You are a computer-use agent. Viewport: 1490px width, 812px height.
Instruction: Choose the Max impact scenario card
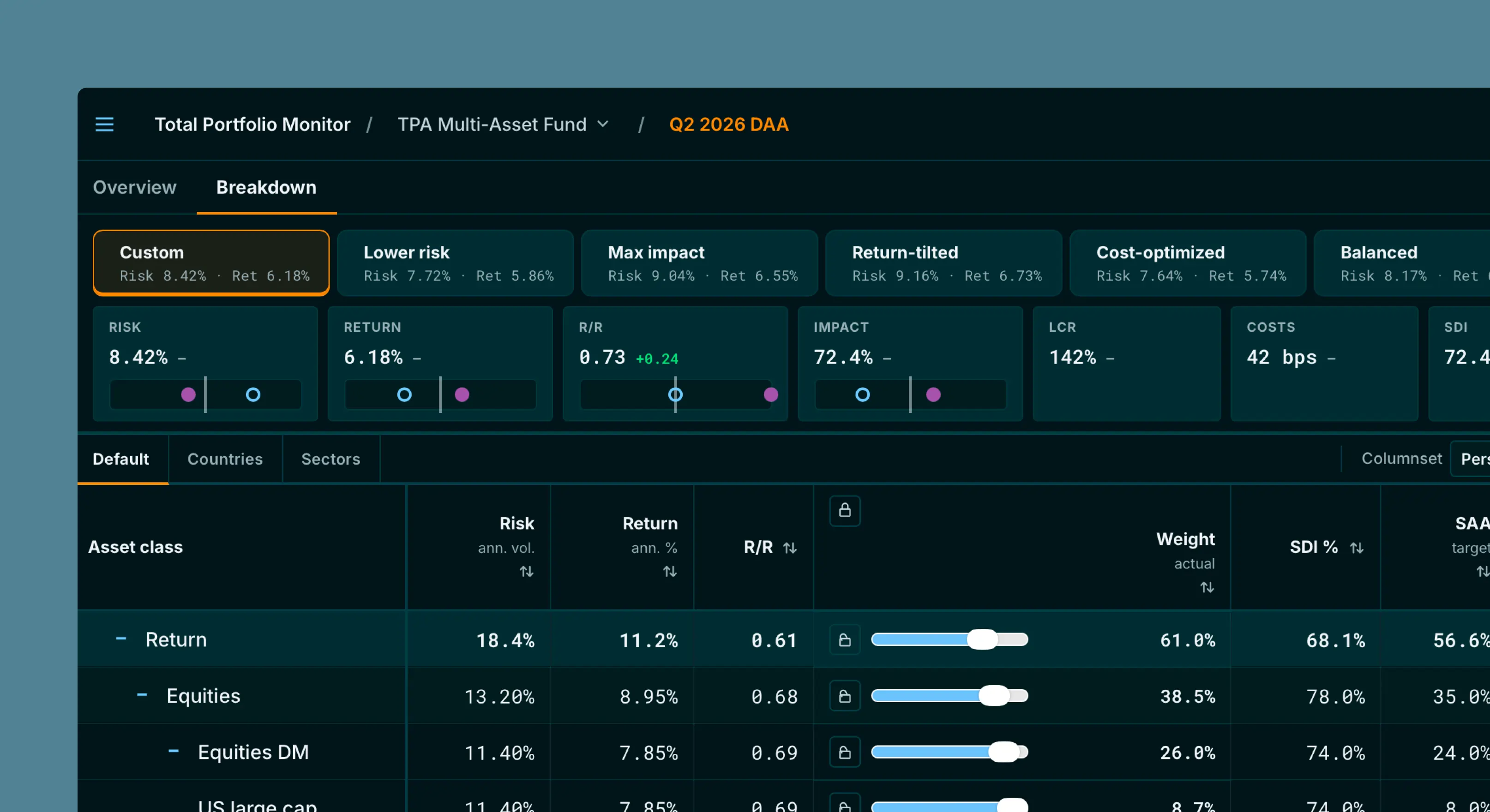pos(699,263)
